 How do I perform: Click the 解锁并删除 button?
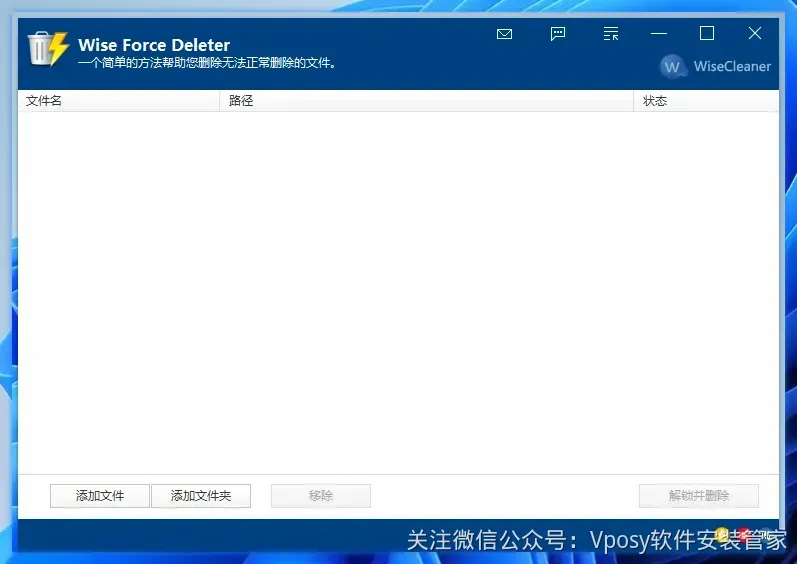(x=699, y=495)
